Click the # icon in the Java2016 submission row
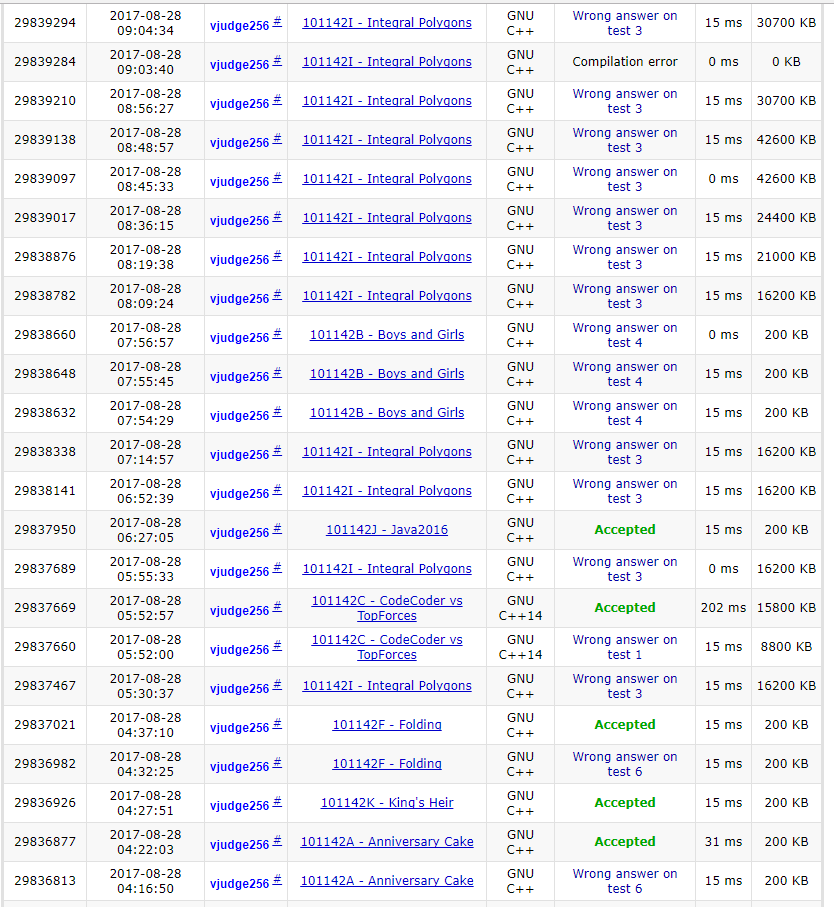The height and width of the screenshot is (907, 834). pyautogui.click(x=277, y=529)
